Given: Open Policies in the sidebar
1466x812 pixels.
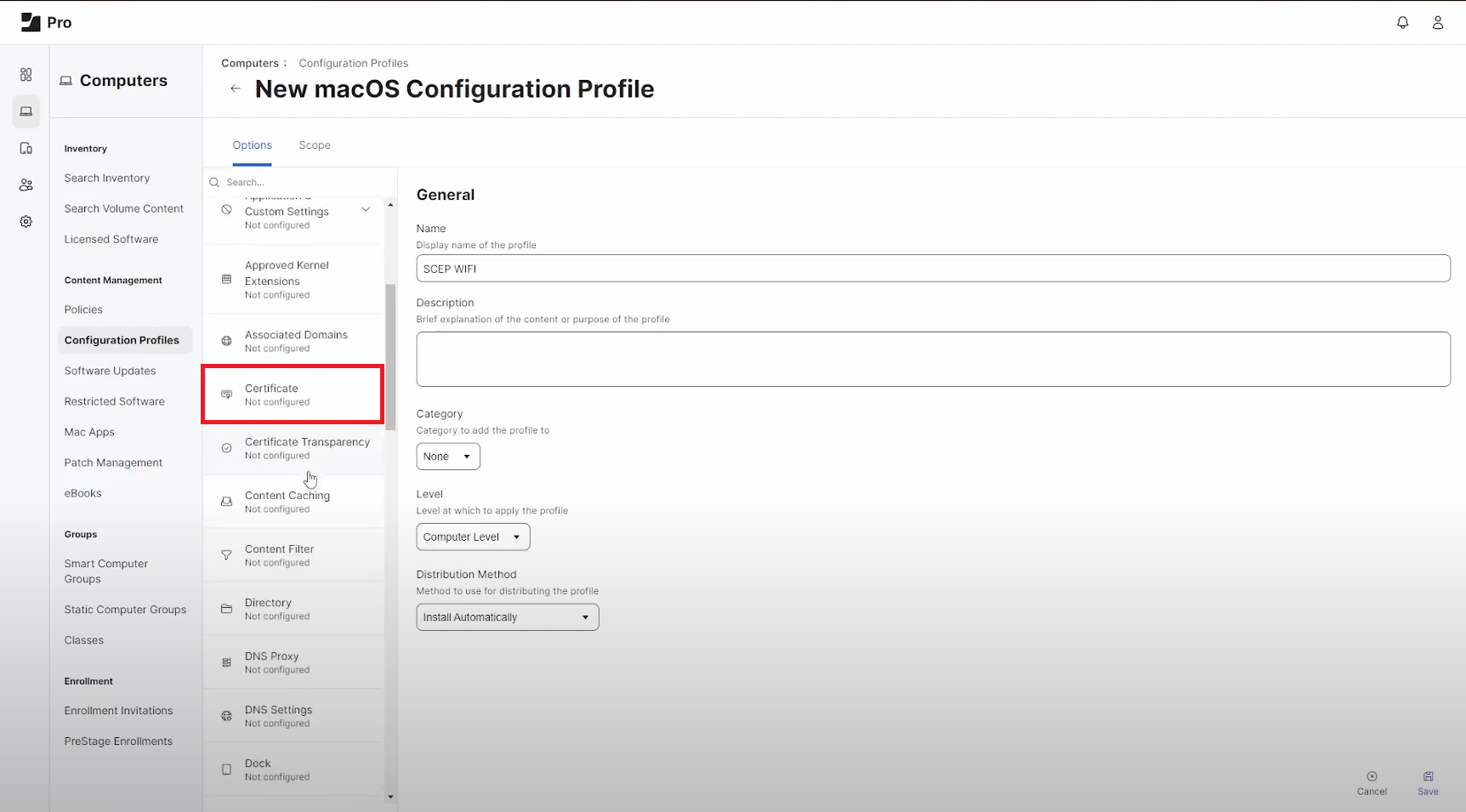Looking at the screenshot, I should coord(83,309).
